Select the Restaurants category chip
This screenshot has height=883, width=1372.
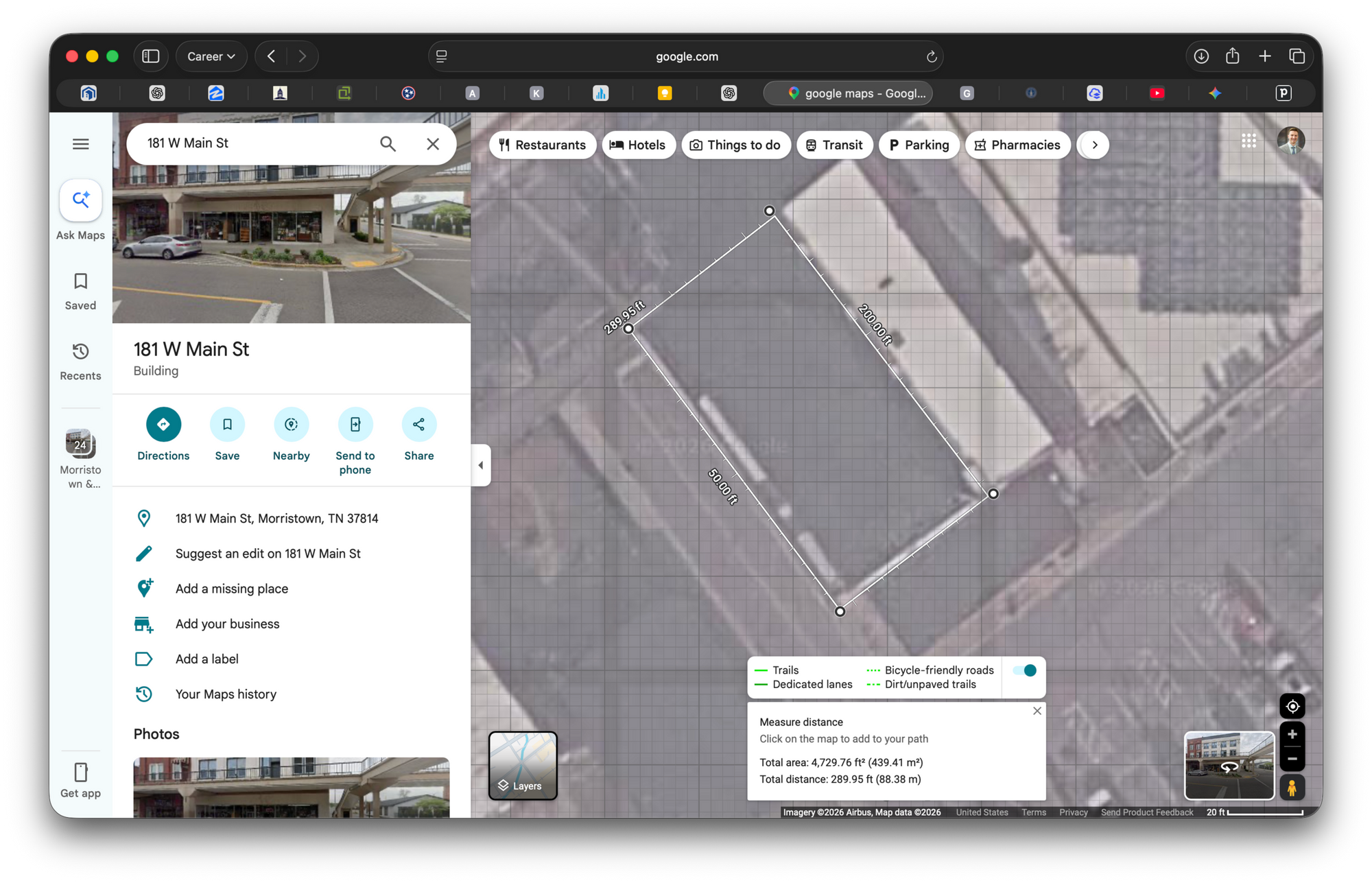(x=542, y=145)
